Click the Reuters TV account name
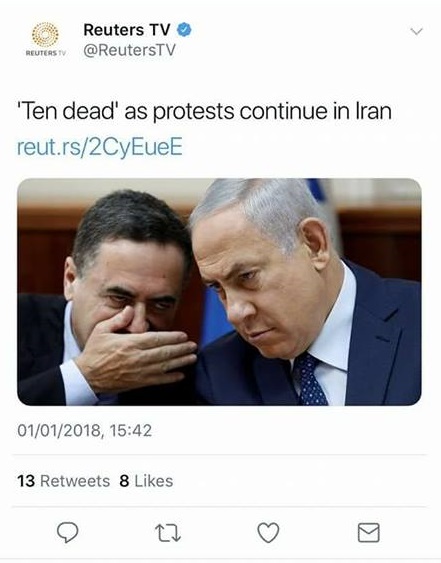The width and height of the screenshot is (441, 563). tap(126, 30)
